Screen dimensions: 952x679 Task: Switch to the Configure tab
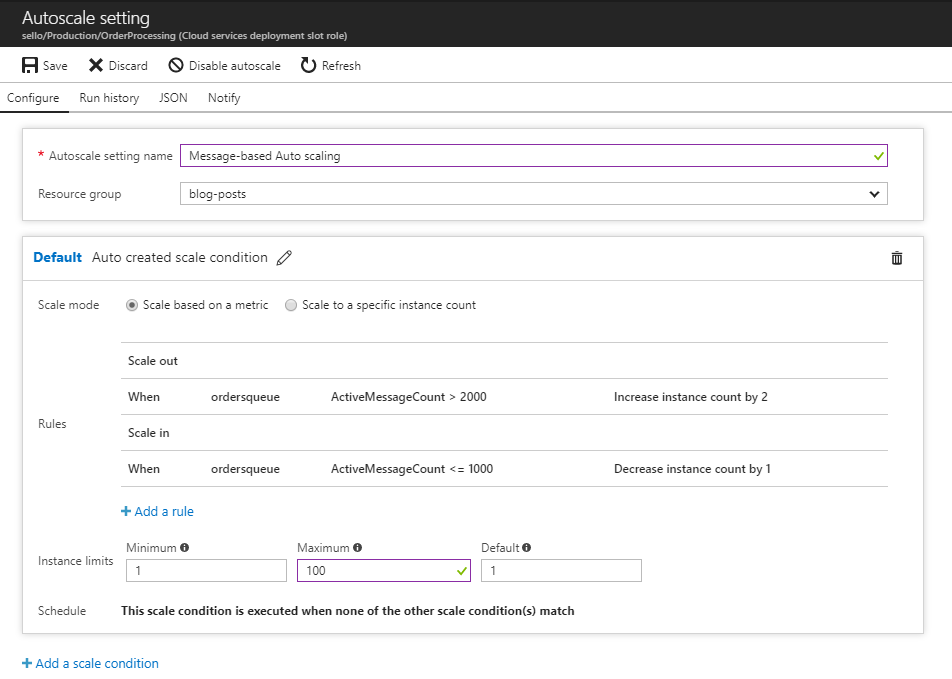pyautogui.click(x=33, y=98)
